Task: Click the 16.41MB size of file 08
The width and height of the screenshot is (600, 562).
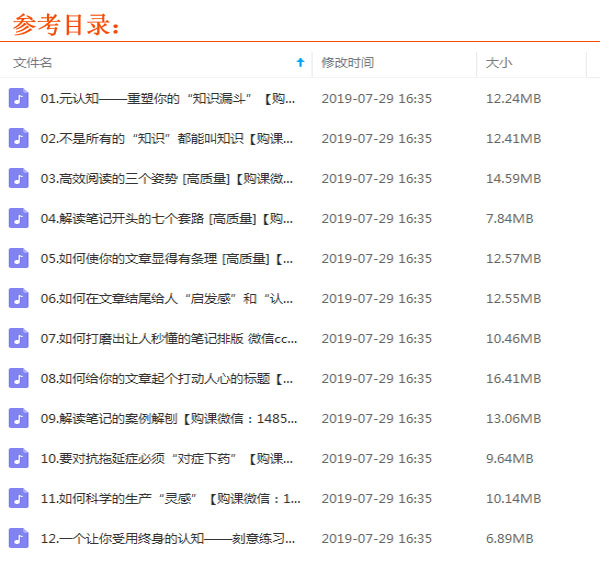Action: tap(513, 378)
